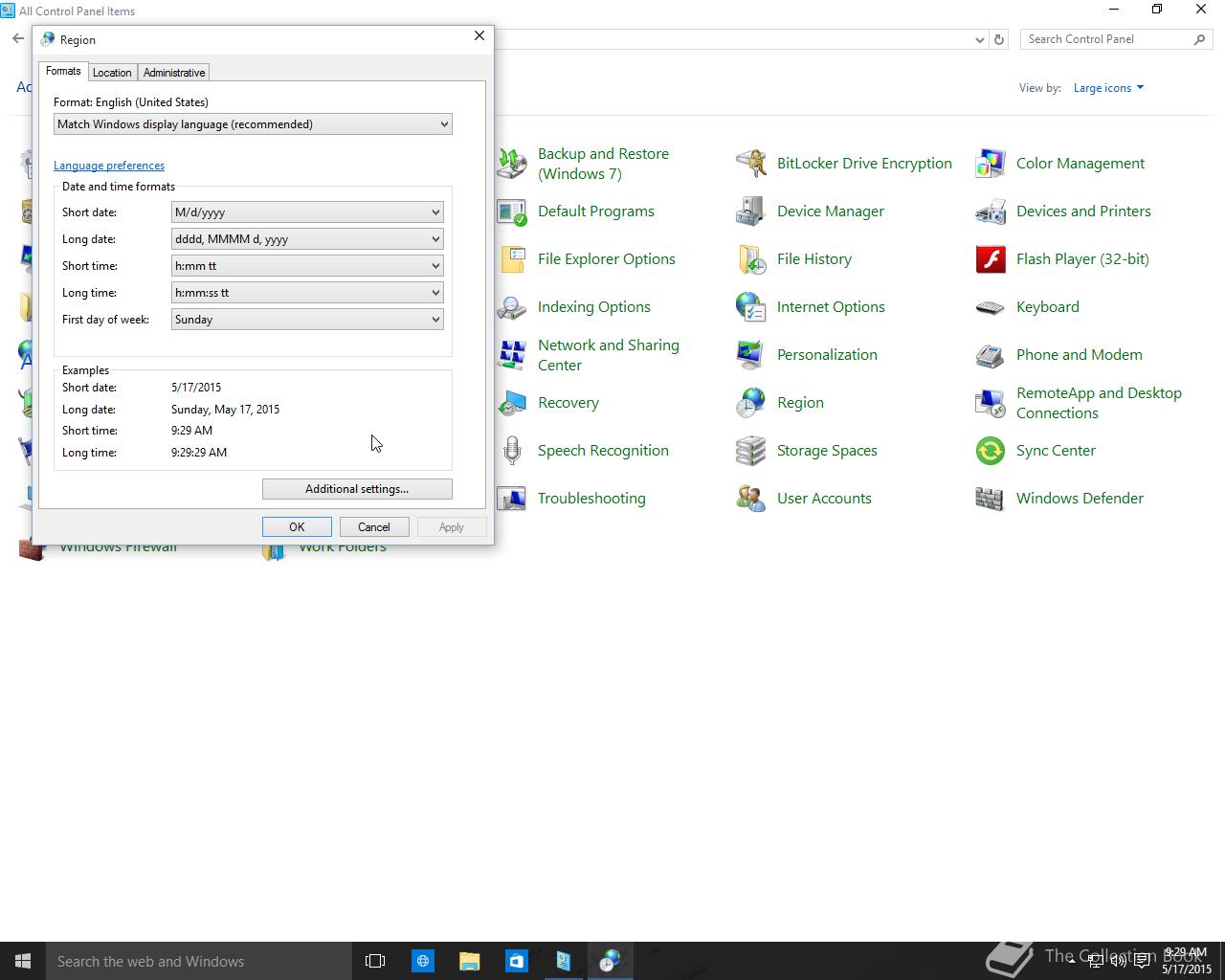Viewport: 1225px width, 980px height.
Task: Open the Devices and Printers icon
Action: [991, 212]
